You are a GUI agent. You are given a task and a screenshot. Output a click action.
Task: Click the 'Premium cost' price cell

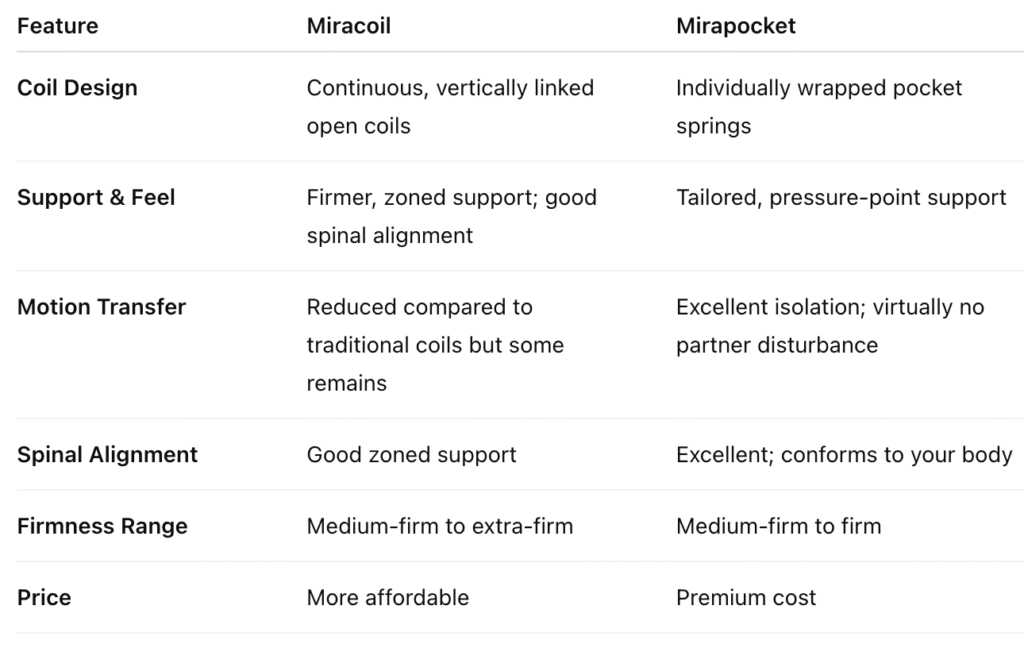(x=745, y=598)
